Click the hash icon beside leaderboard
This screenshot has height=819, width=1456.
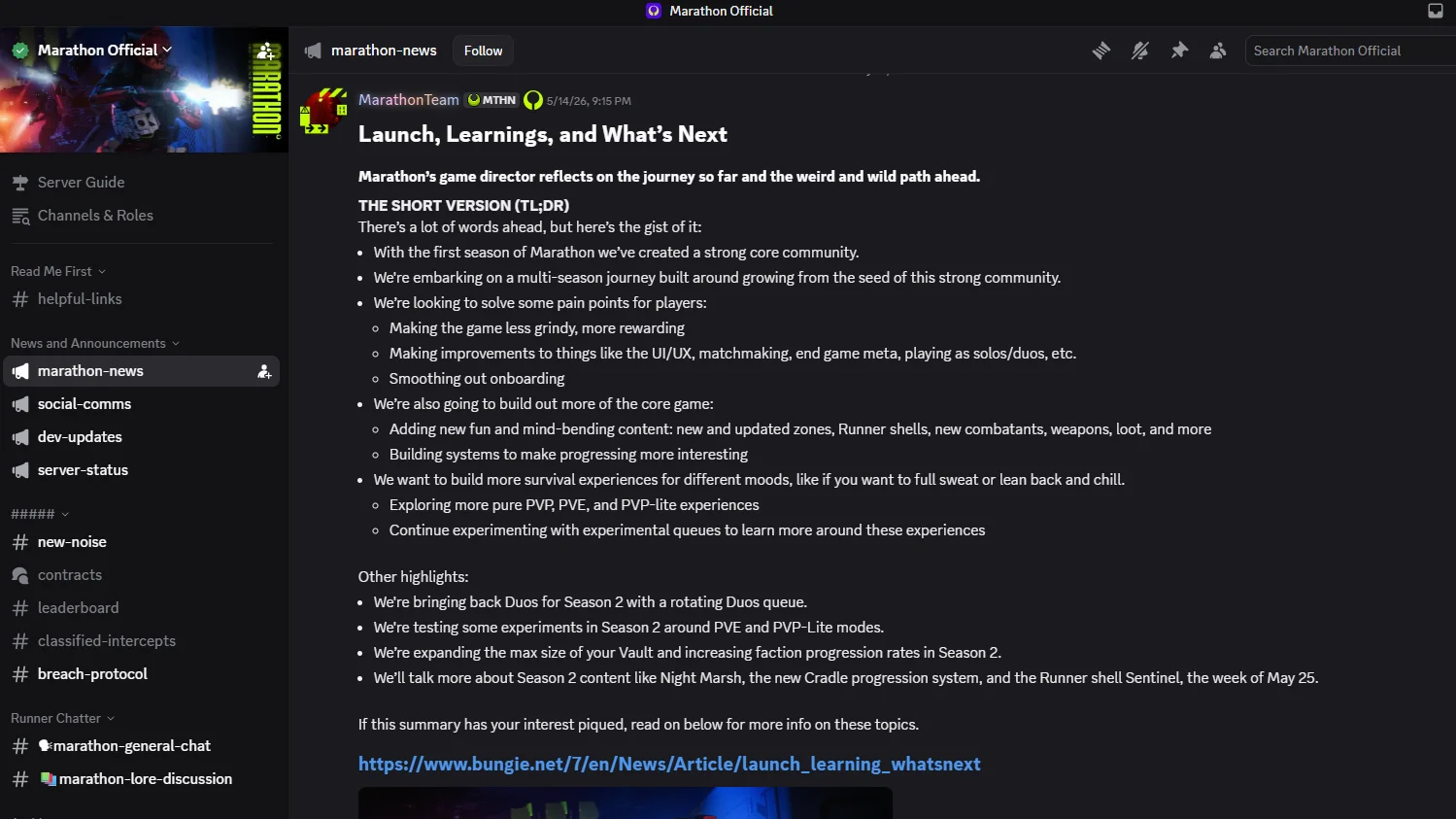pyautogui.click(x=20, y=608)
